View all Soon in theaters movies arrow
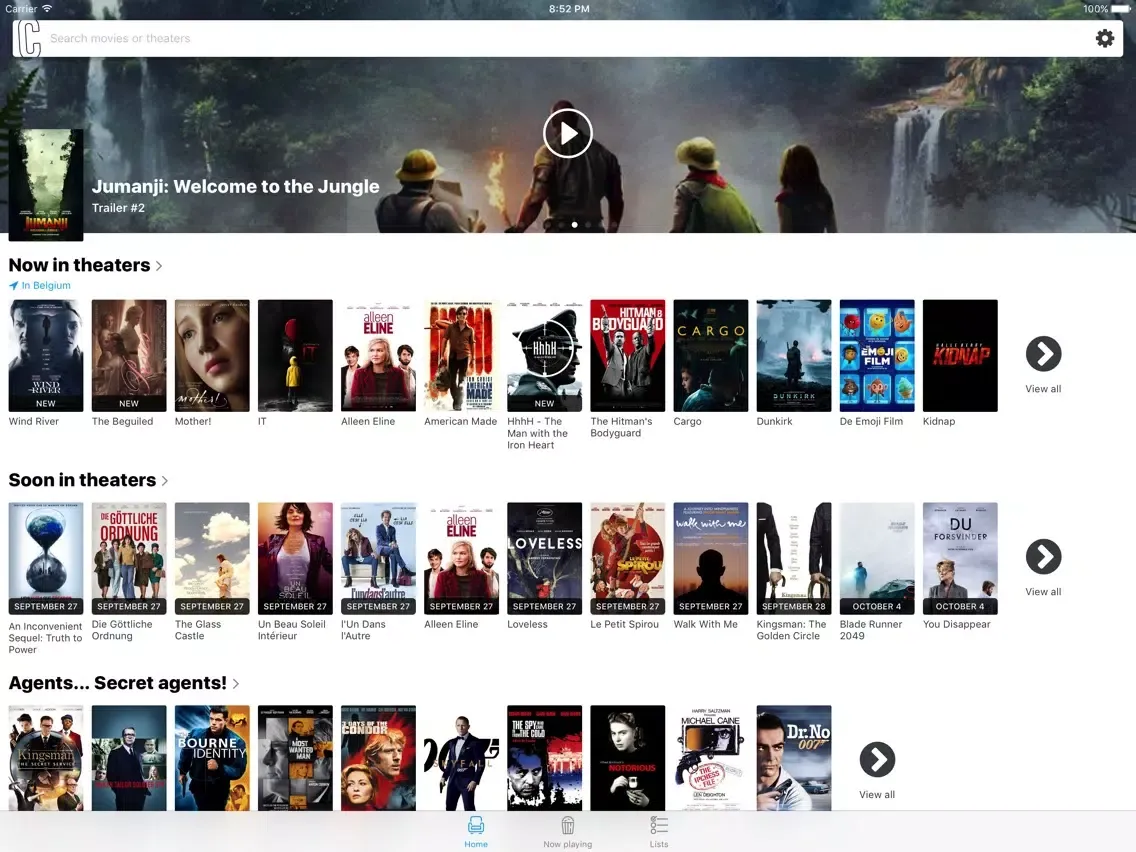 pos(1043,557)
